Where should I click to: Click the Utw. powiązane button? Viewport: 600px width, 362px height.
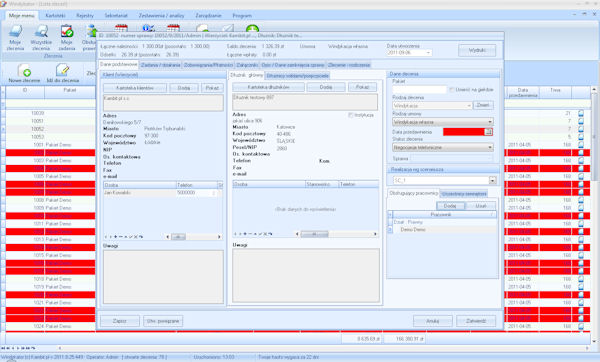163,321
